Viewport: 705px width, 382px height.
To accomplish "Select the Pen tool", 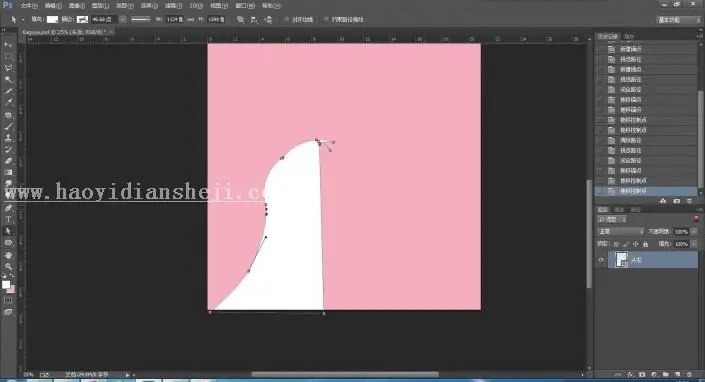I will click(8, 208).
